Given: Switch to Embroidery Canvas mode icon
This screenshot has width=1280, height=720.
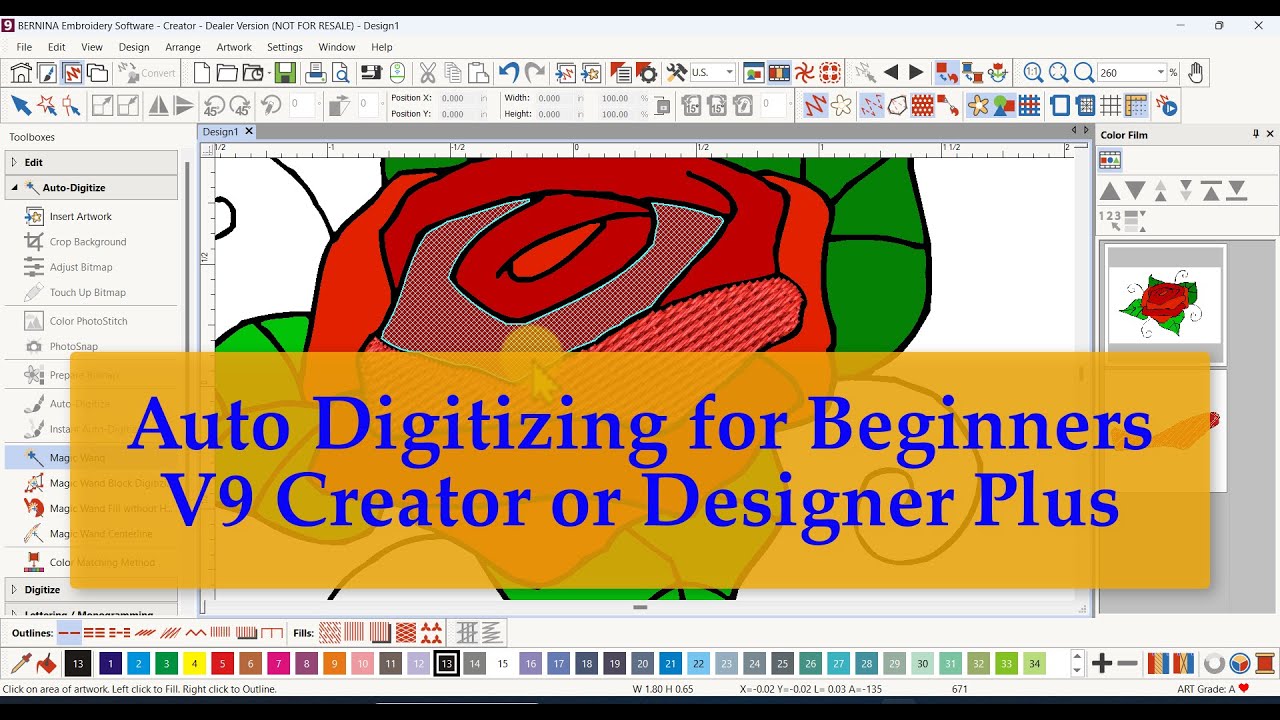Looking at the screenshot, I should coord(72,72).
